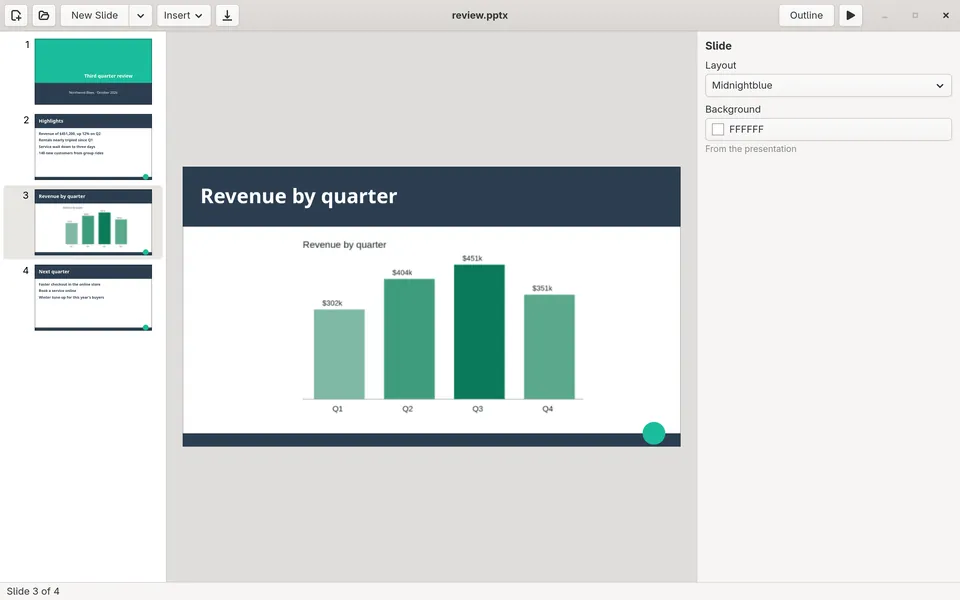
Task: Click the Q3 axis label
Action: 478,408
